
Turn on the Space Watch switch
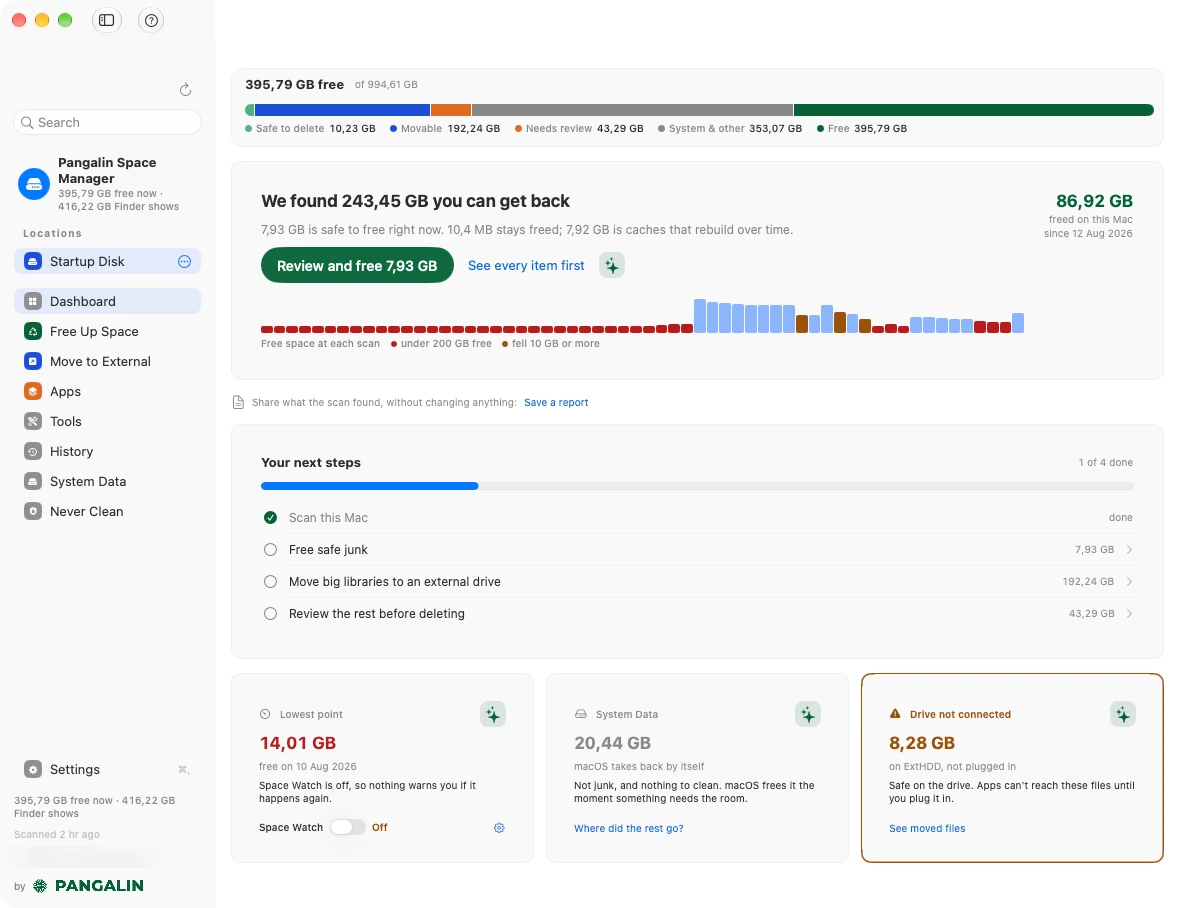(348, 827)
